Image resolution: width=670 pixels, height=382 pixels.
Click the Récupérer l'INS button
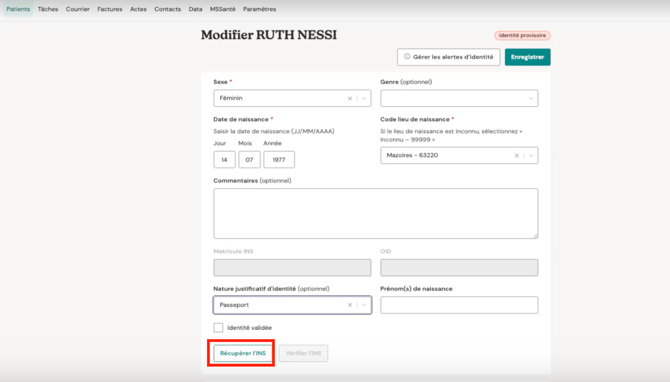point(243,353)
